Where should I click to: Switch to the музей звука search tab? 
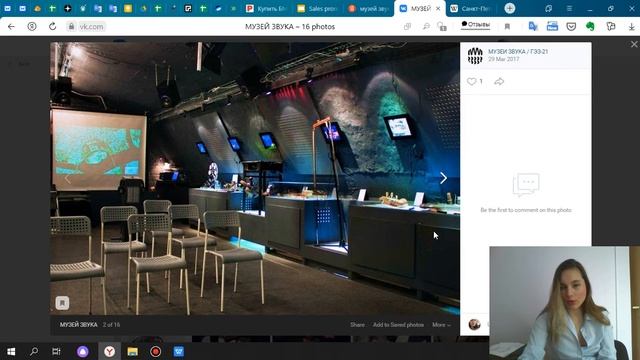pos(368,9)
